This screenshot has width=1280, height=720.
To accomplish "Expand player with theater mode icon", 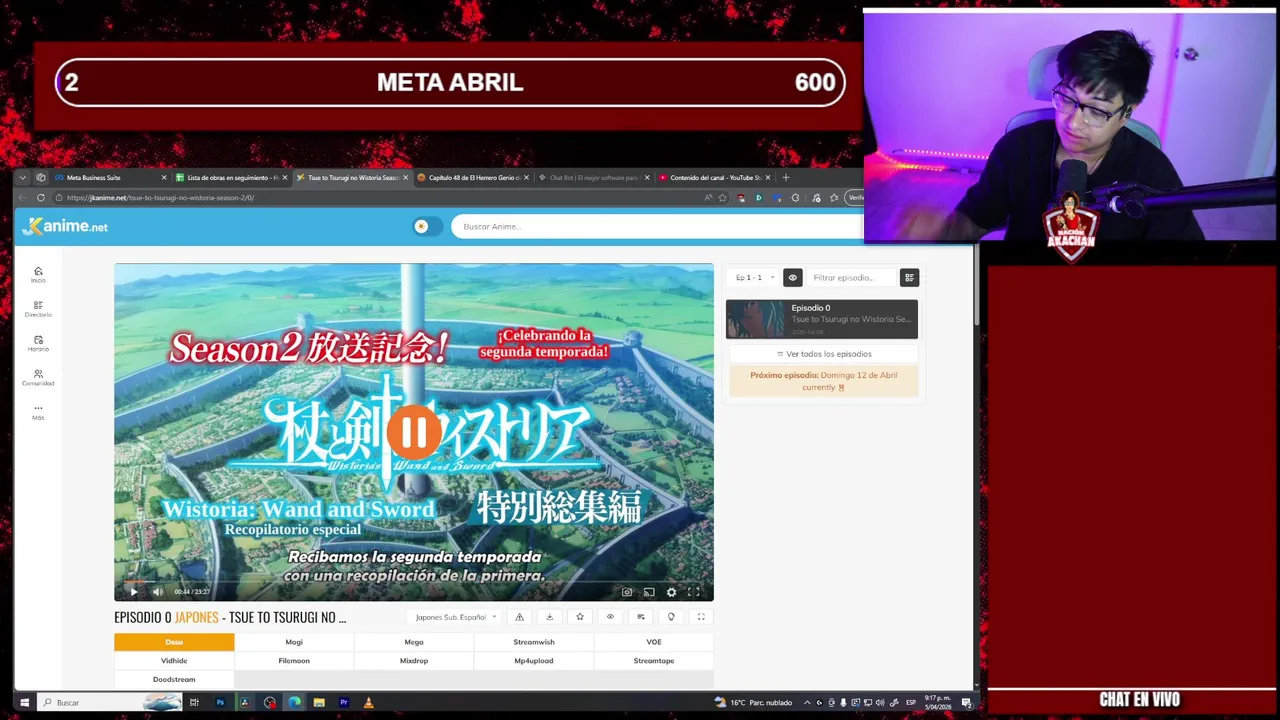I will pyautogui.click(x=701, y=617).
